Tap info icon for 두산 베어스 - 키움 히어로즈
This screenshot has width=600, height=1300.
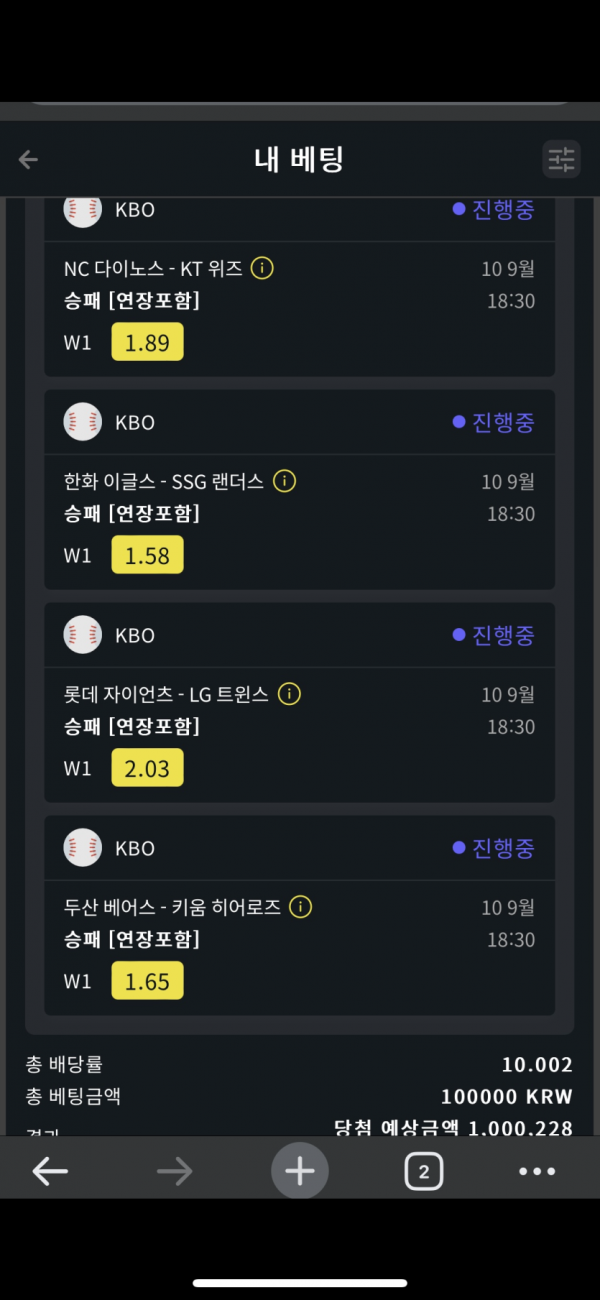point(300,907)
